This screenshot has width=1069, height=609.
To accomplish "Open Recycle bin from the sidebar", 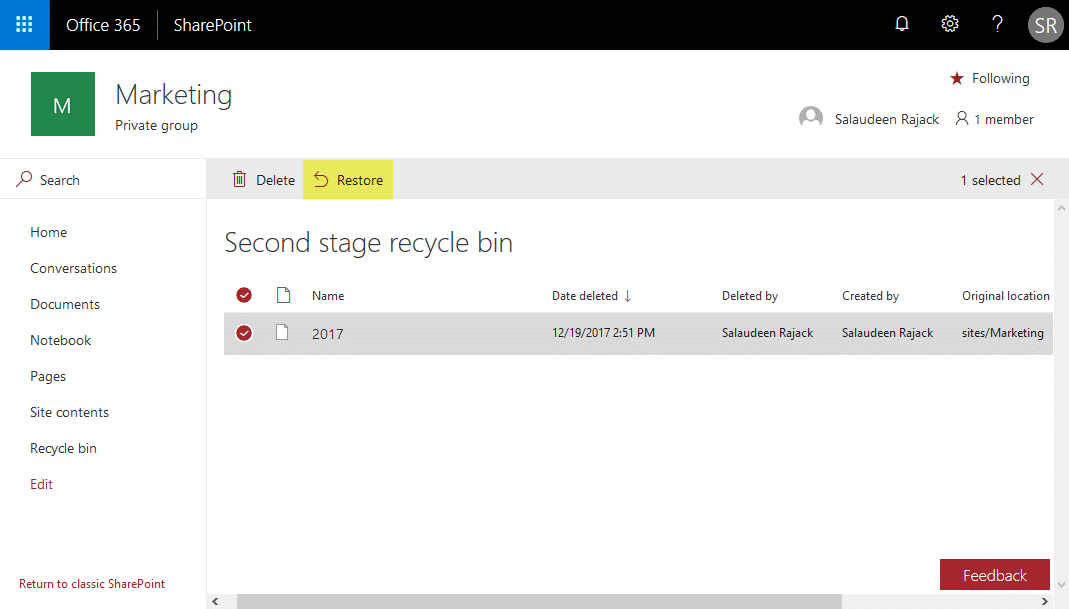I will (x=63, y=447).
